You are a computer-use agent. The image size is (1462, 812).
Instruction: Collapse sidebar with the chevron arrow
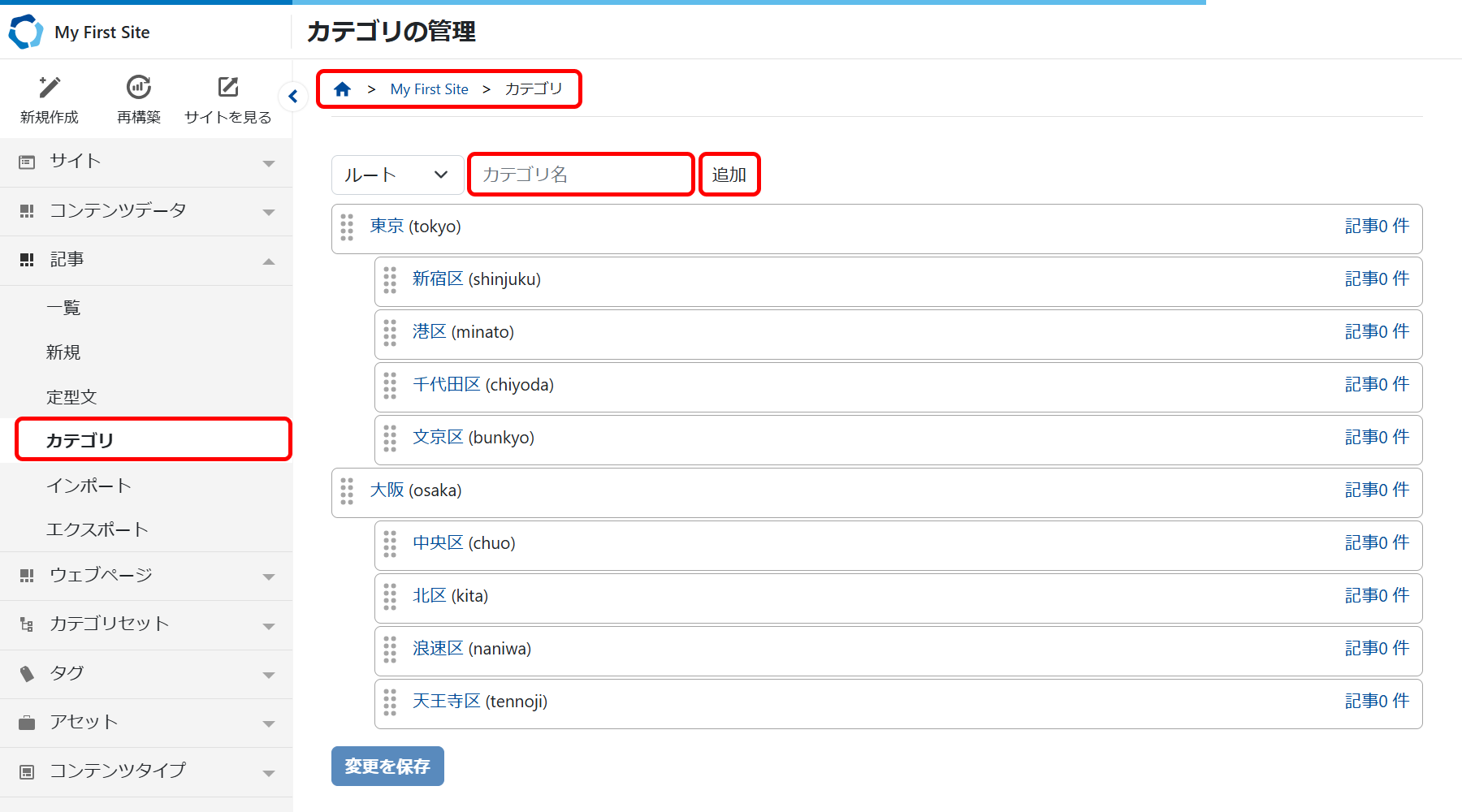tap(293, 97)
